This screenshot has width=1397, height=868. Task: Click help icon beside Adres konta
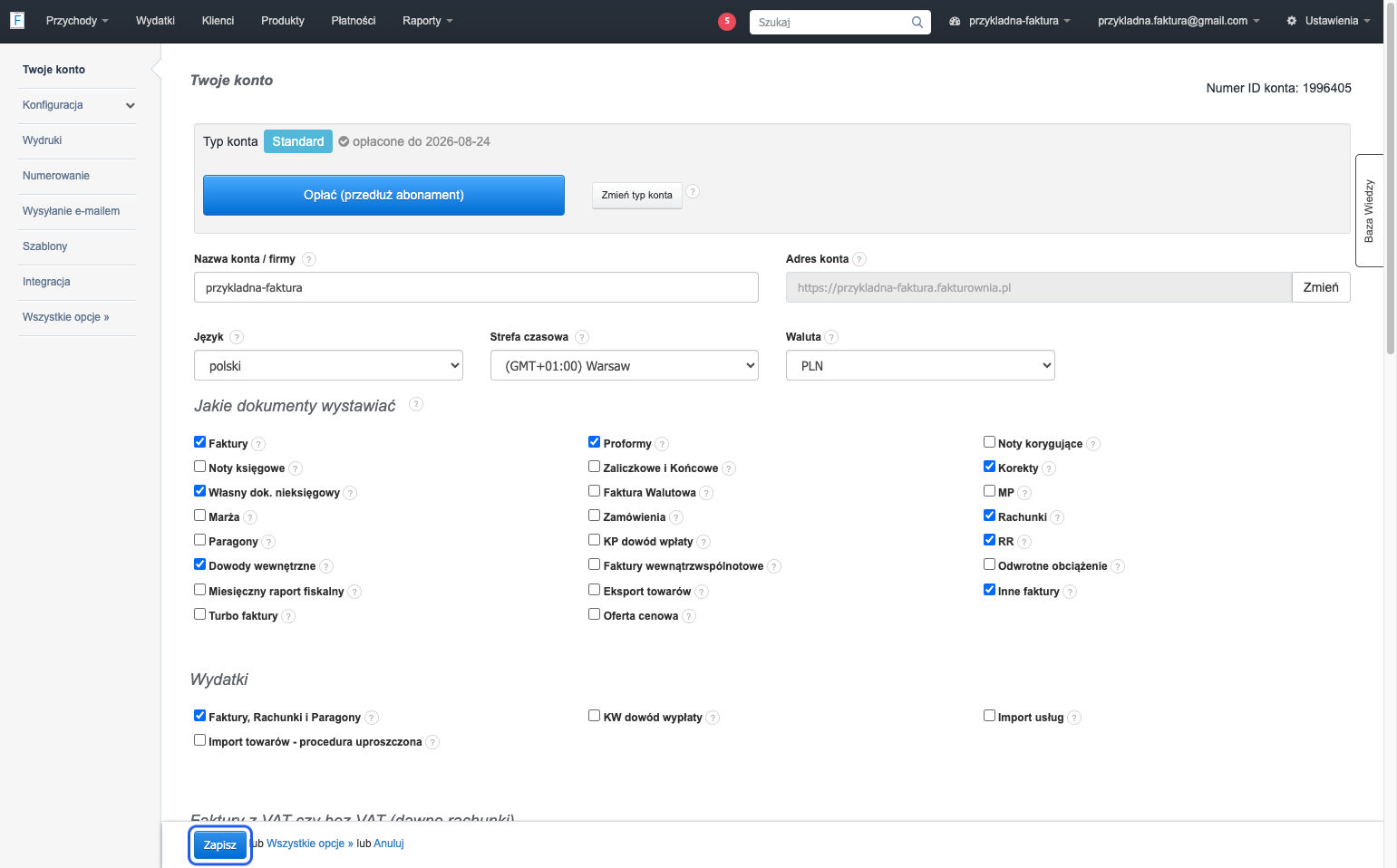click(x=859, y=259)
